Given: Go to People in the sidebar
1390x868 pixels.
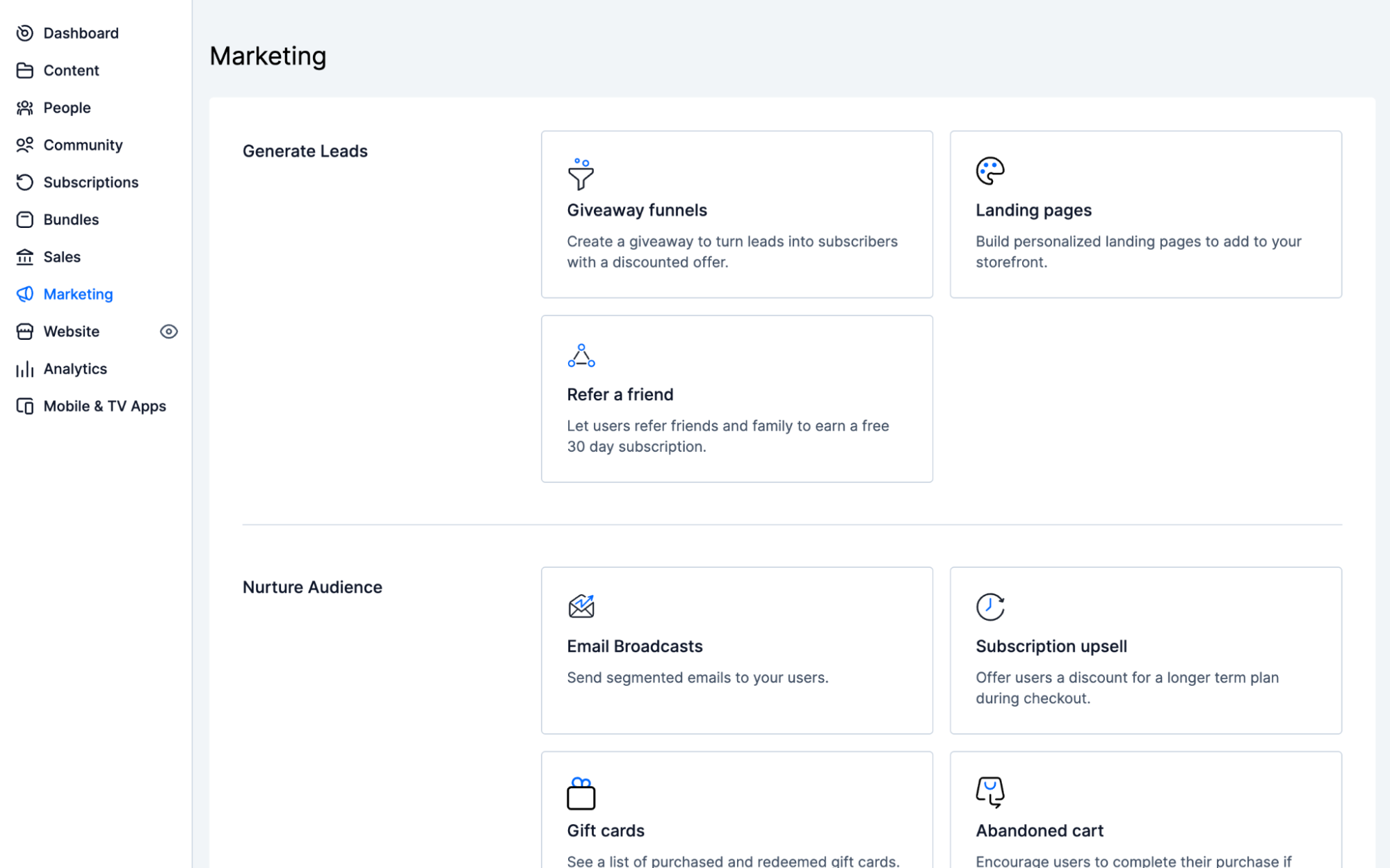Looking at the screenshot, I should [x=67, y=108].
